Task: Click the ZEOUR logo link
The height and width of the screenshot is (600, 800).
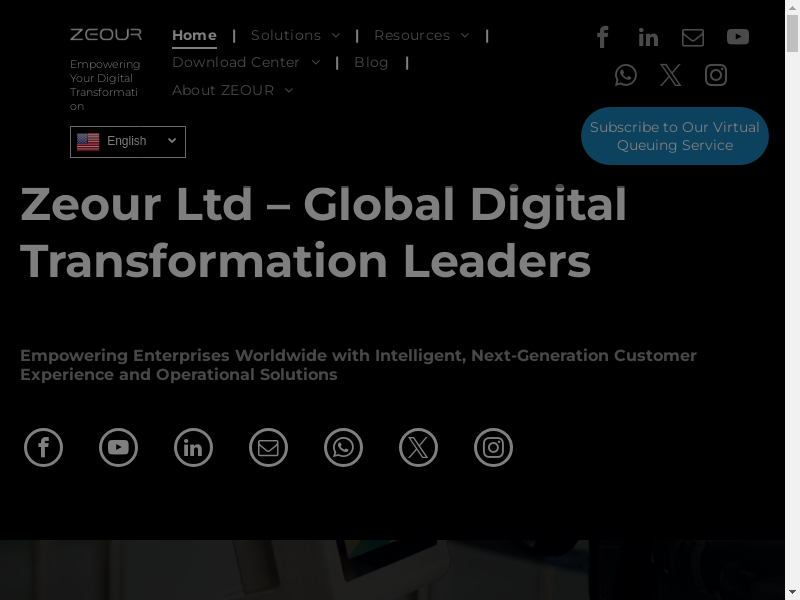Action: pyautogui.click(x=106, y=34)
